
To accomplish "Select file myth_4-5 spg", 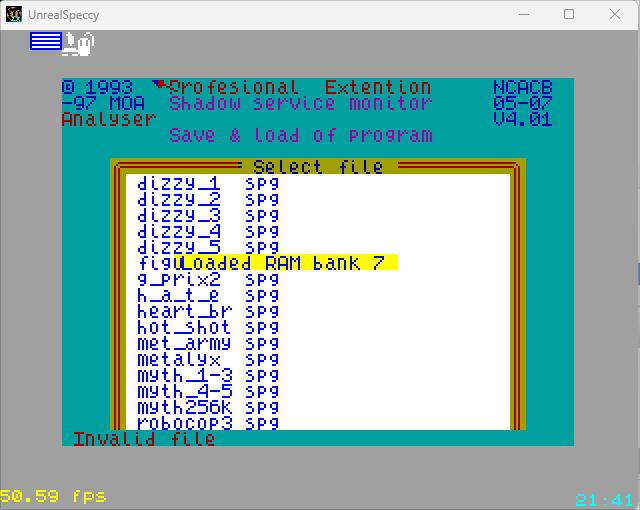I will click(x=208, y=391).
